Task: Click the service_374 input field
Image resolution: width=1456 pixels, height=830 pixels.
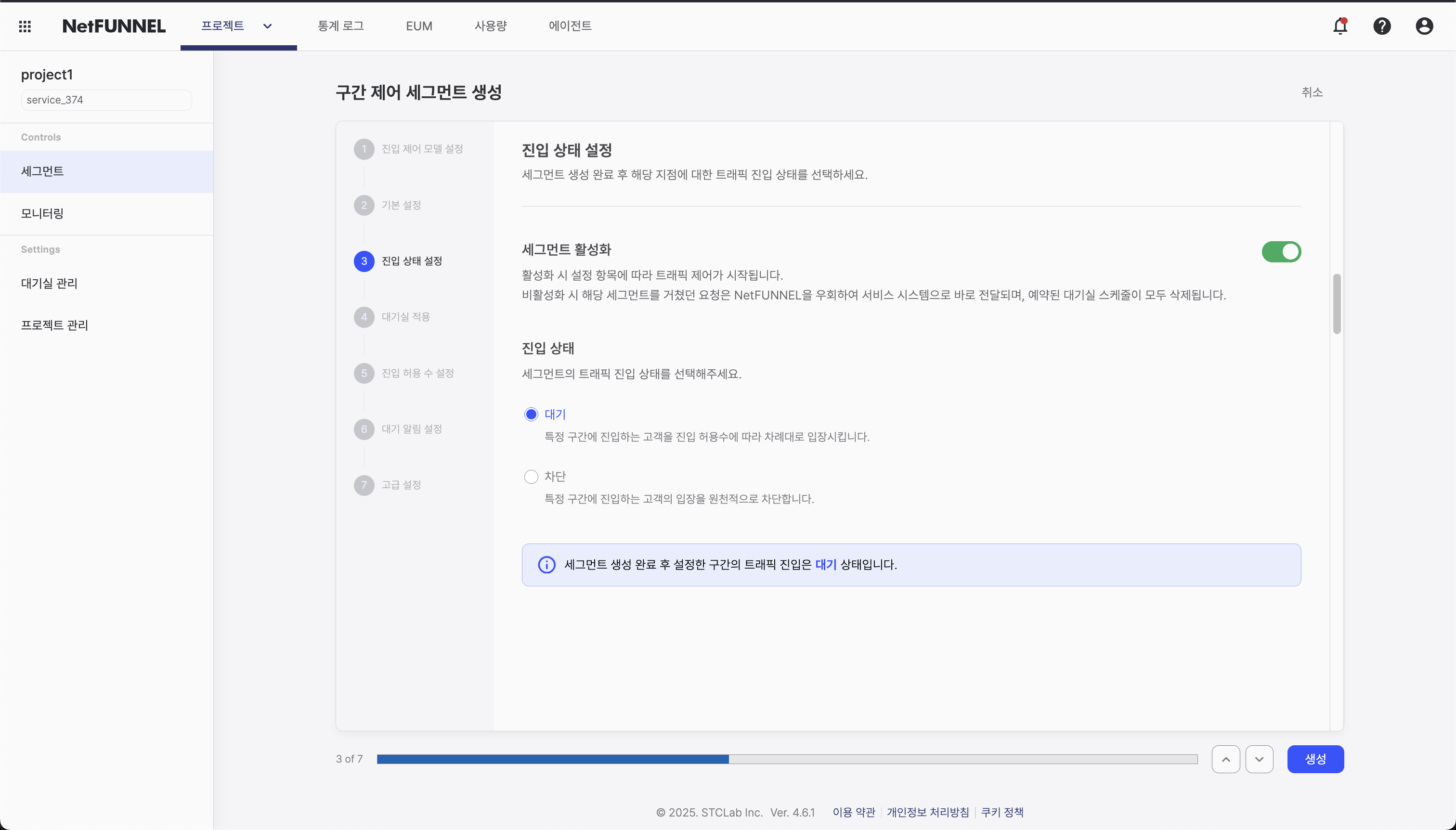Action: pos(105,99)
